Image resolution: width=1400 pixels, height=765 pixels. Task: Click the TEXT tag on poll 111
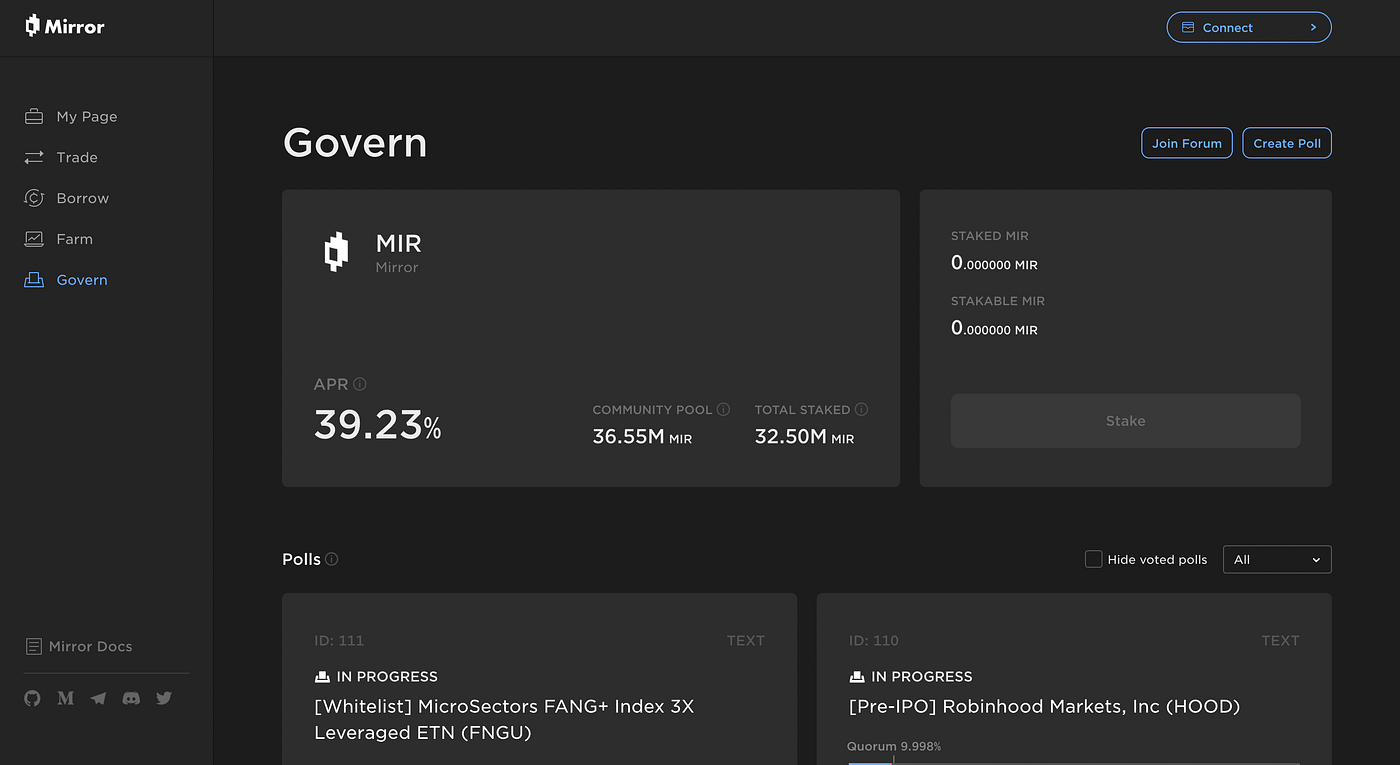(746, 641)
